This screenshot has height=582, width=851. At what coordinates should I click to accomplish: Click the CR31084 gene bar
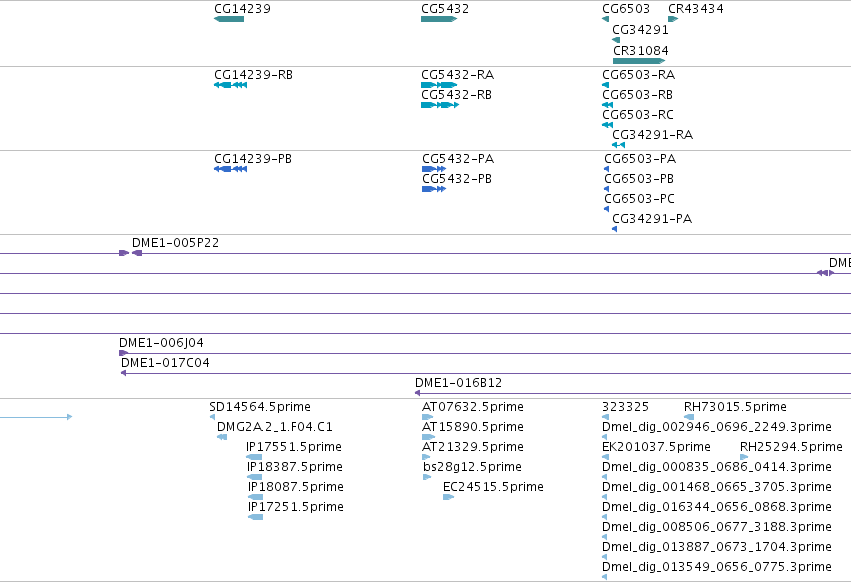[639, 61]
